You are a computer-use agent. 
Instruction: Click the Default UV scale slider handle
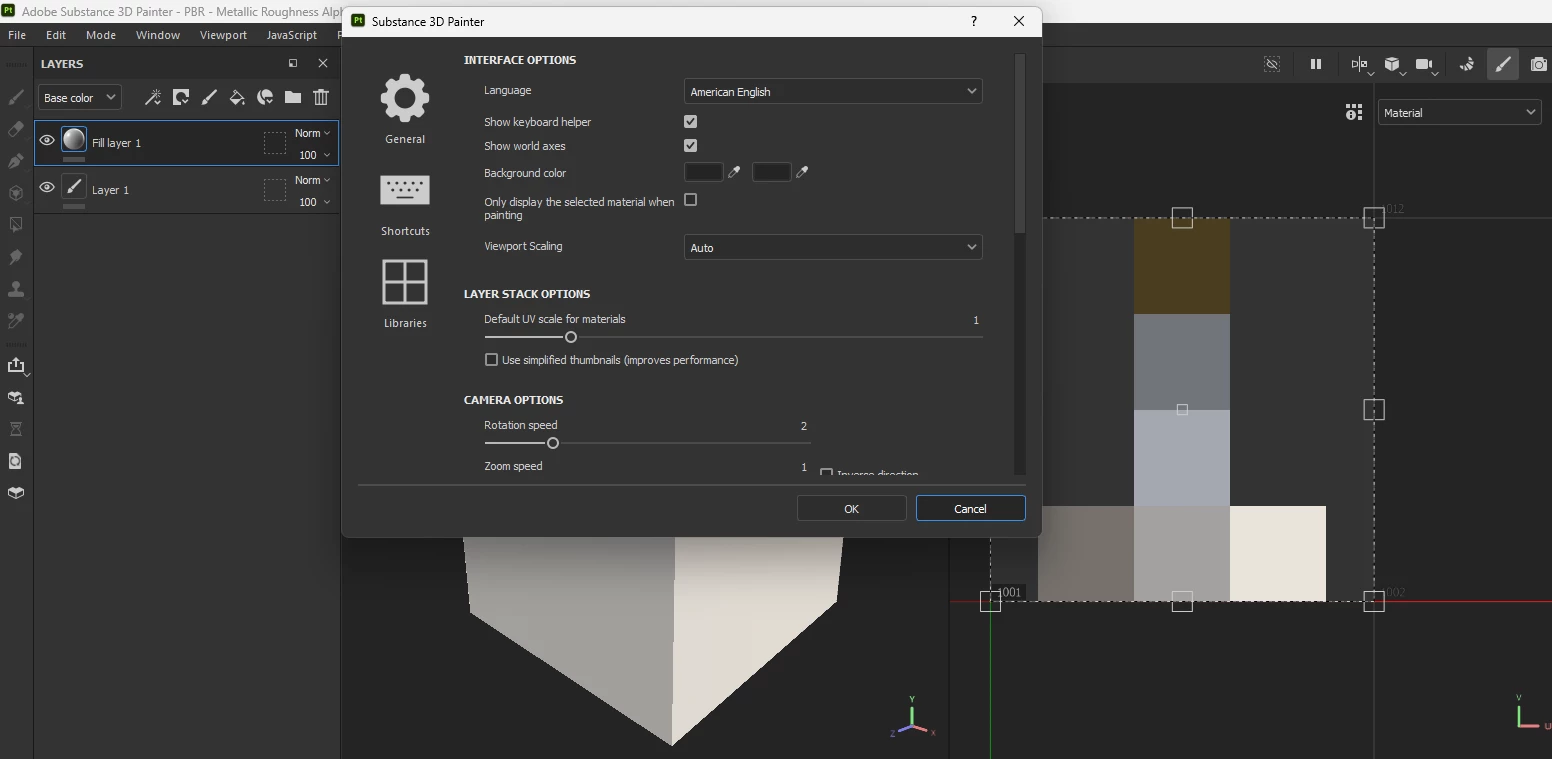pyautogui.click(x=571, y=337)
